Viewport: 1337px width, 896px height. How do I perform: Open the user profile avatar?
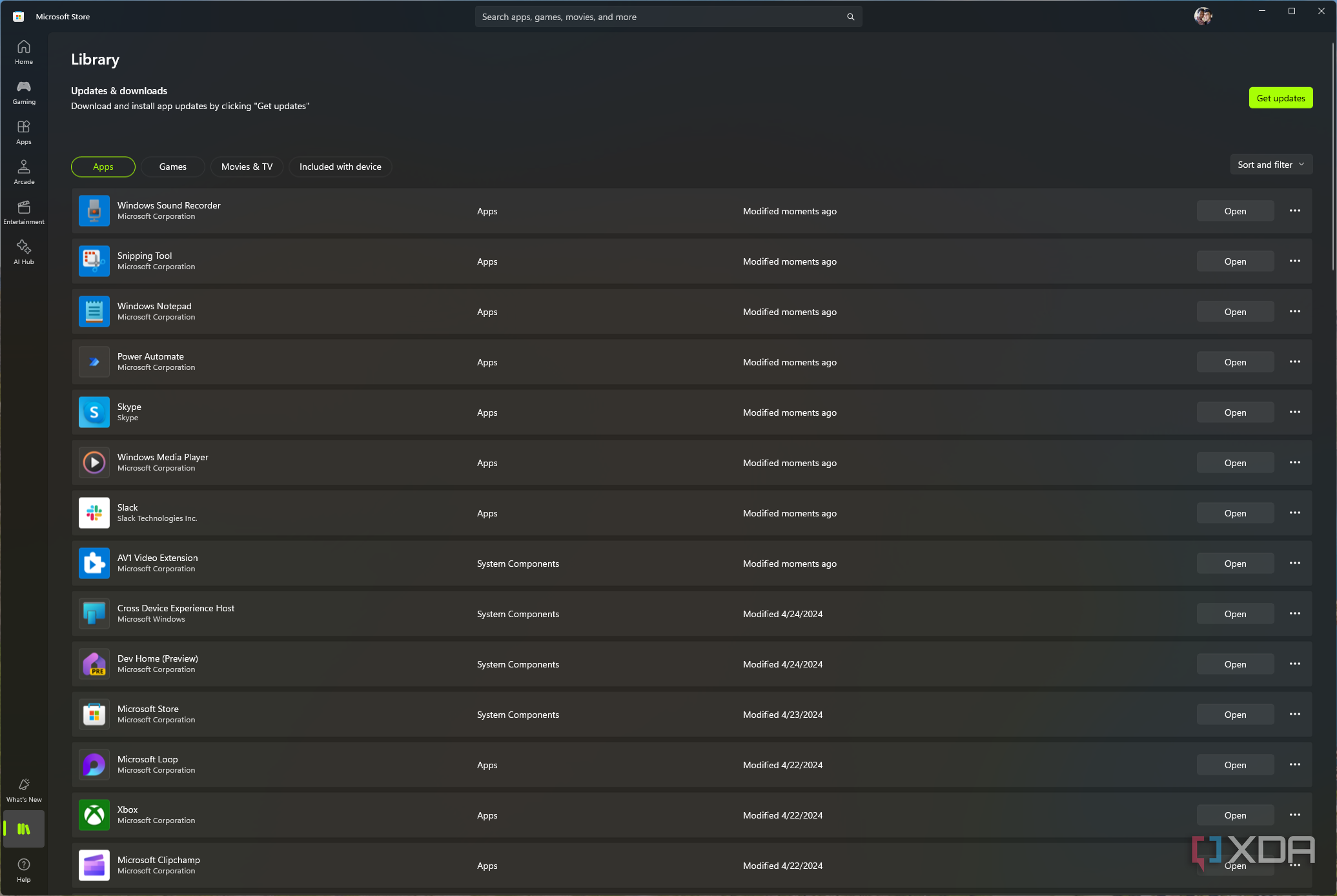coord(1203,16)
